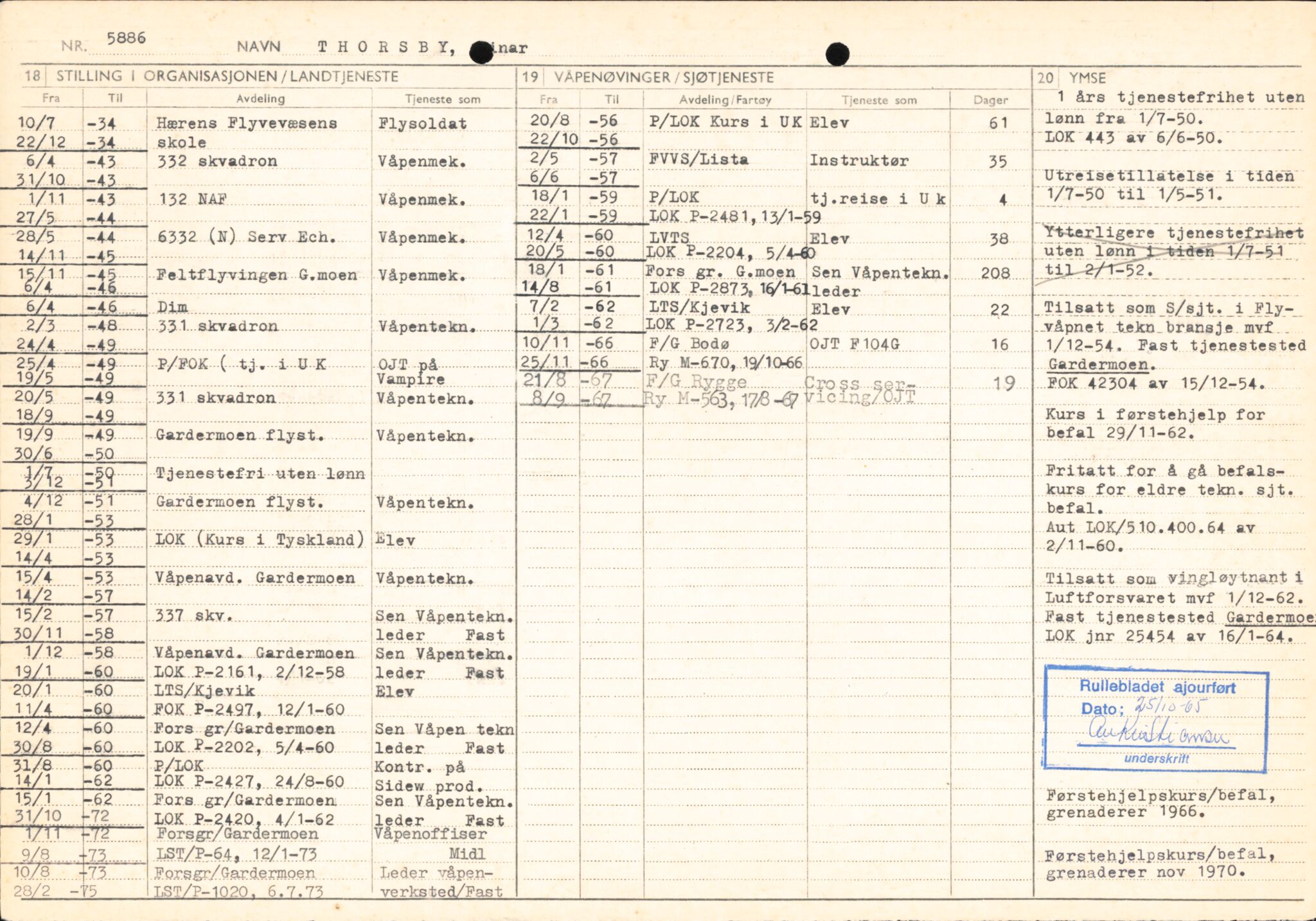
Task: Click 'Aut LOK/510.400.64 av' note
Action: pos(1150,528)
